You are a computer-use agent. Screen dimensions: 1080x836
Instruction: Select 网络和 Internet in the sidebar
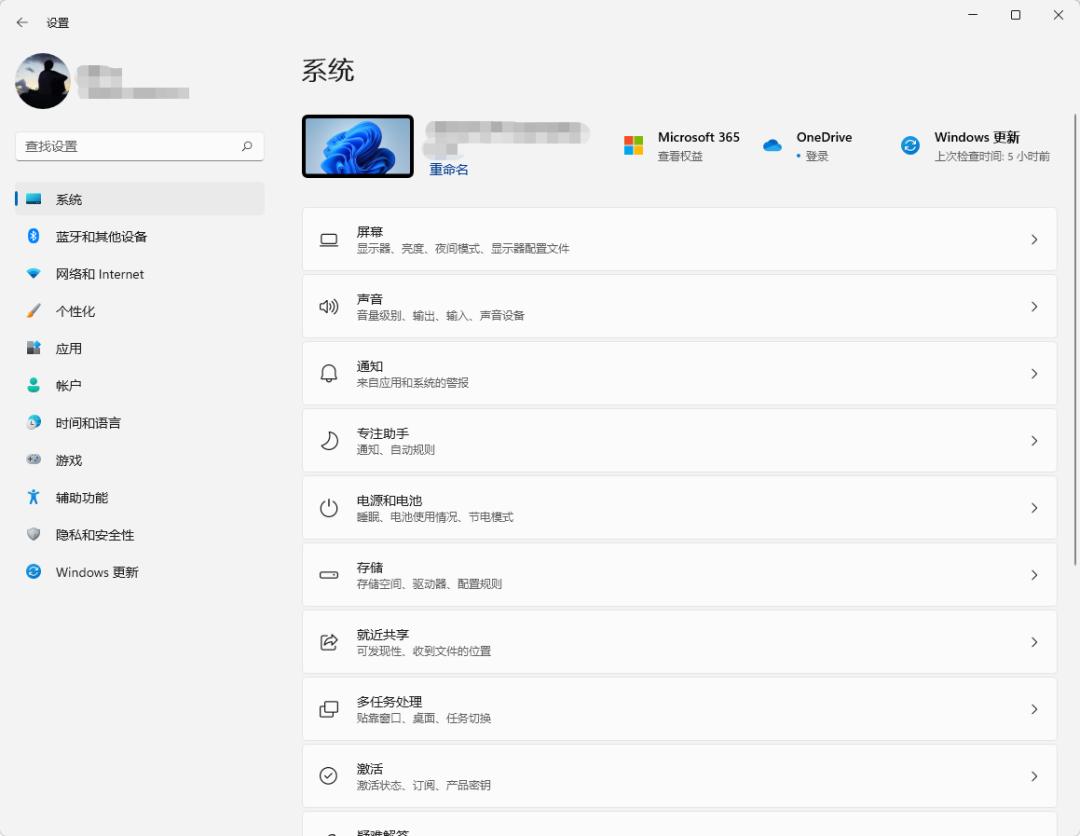tap(100, 274)
